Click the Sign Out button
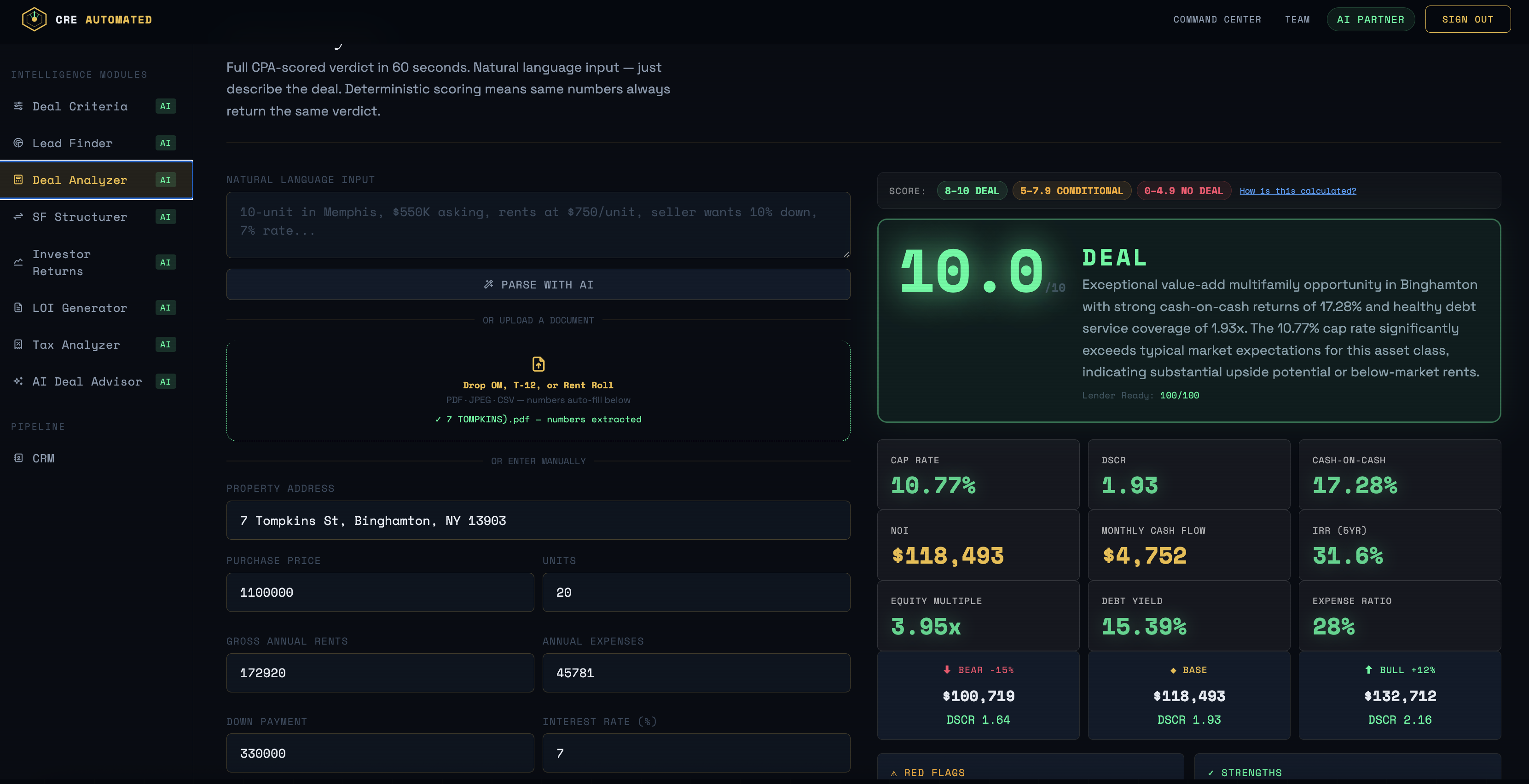This screenshot has width=1529, height=784. [x=1467, y=20]
